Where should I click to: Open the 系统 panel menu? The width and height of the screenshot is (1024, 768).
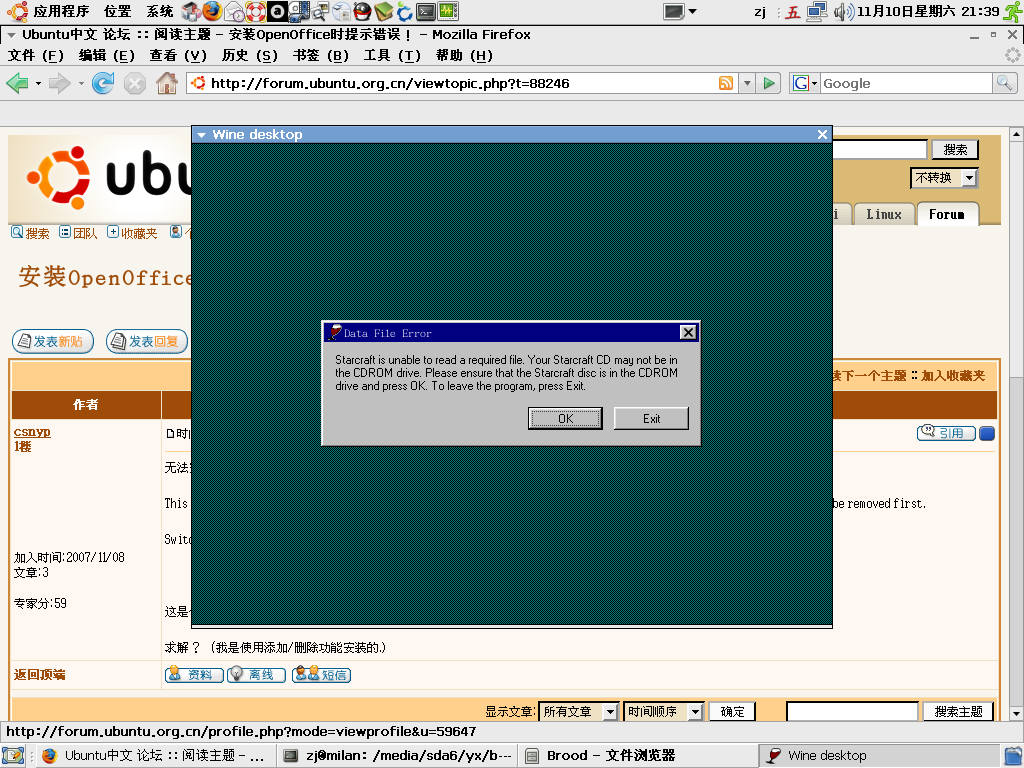(x=159, y=11)
